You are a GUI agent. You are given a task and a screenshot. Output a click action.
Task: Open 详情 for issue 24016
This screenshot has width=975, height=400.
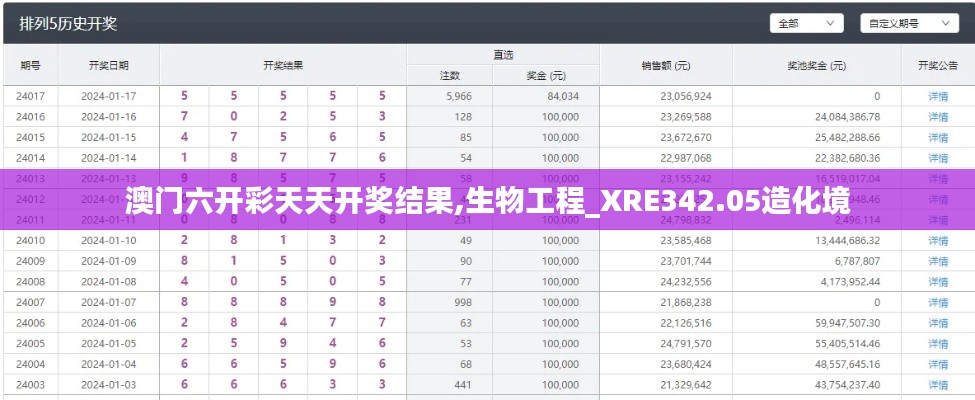[937, 117]
